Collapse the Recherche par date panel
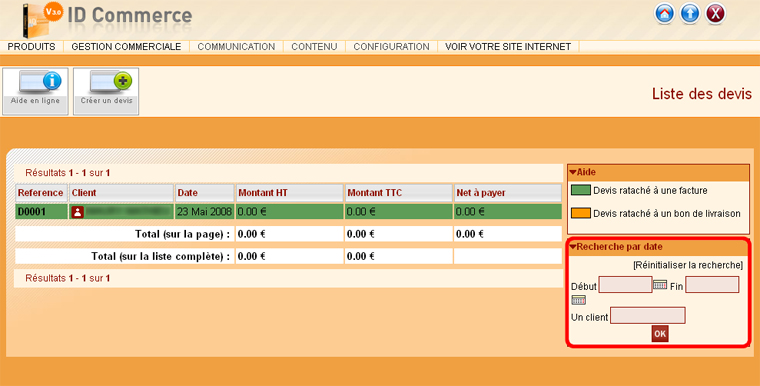Viewport: 760px width, 386px height. [x=573, y=247]
